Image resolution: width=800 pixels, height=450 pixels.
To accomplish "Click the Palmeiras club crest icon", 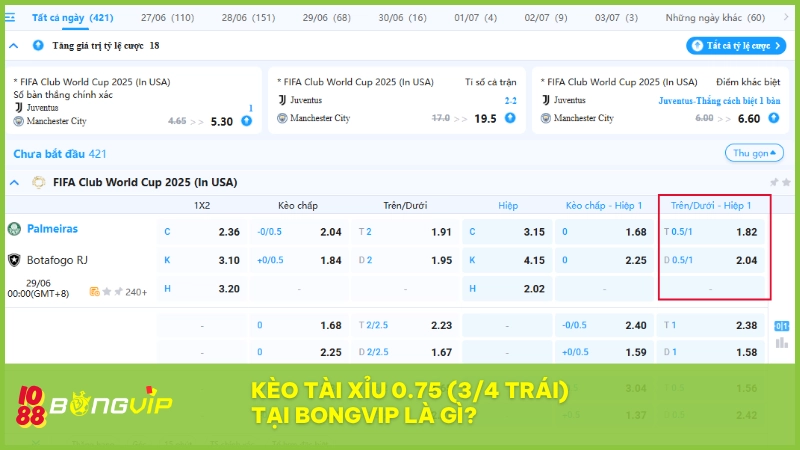I will click(15, 229).
